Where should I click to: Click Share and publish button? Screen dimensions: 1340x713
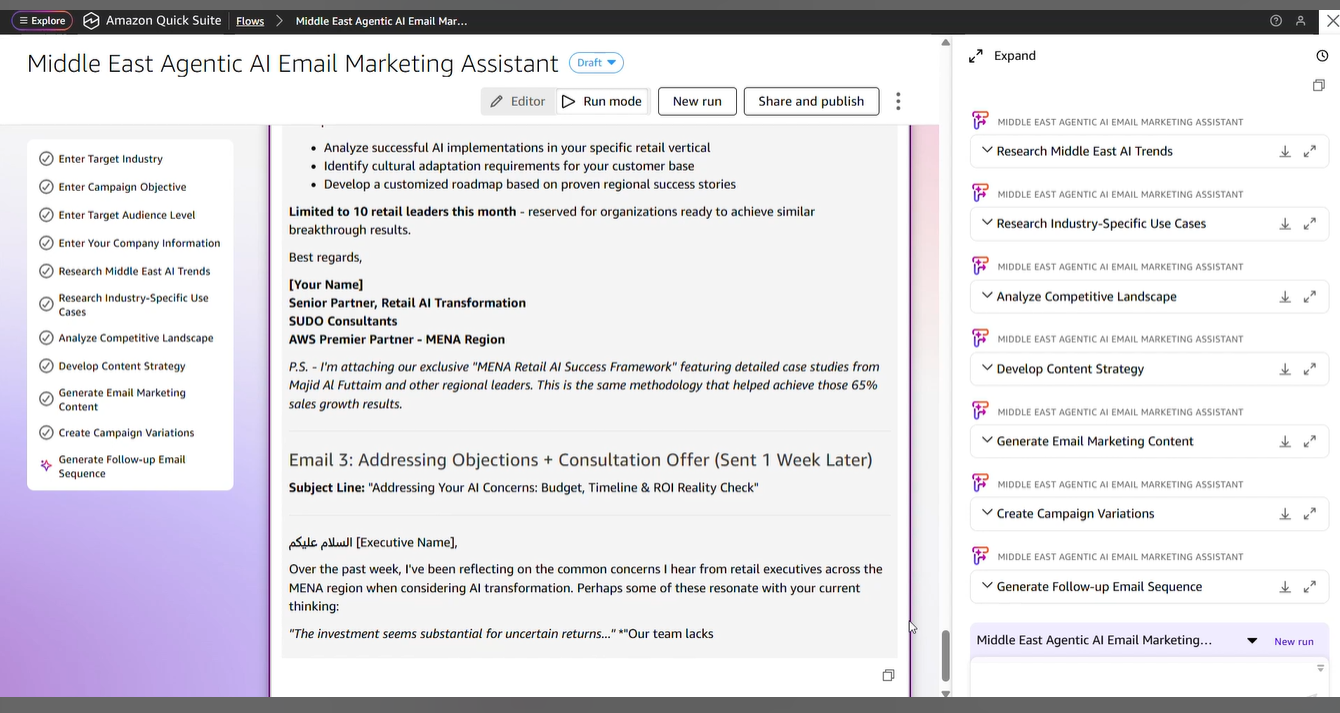pos(811,101)
